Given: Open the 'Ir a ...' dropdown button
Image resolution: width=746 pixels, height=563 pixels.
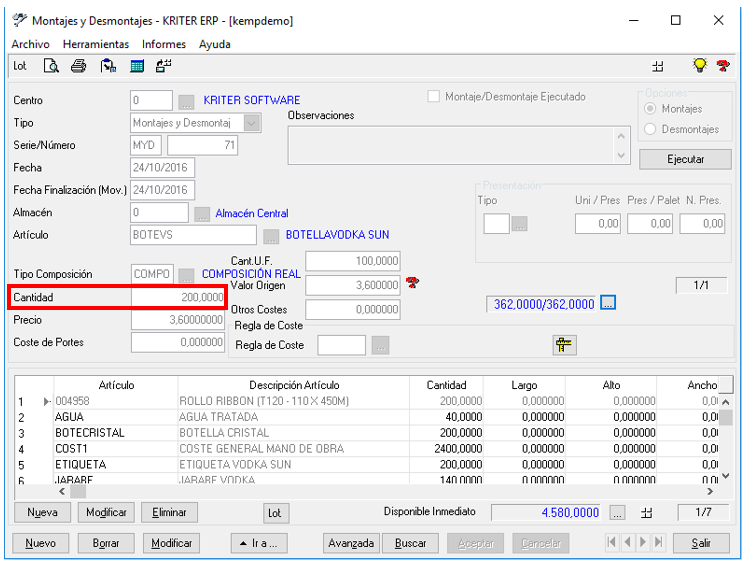Looking at the screenshot, I should (259, 543).
